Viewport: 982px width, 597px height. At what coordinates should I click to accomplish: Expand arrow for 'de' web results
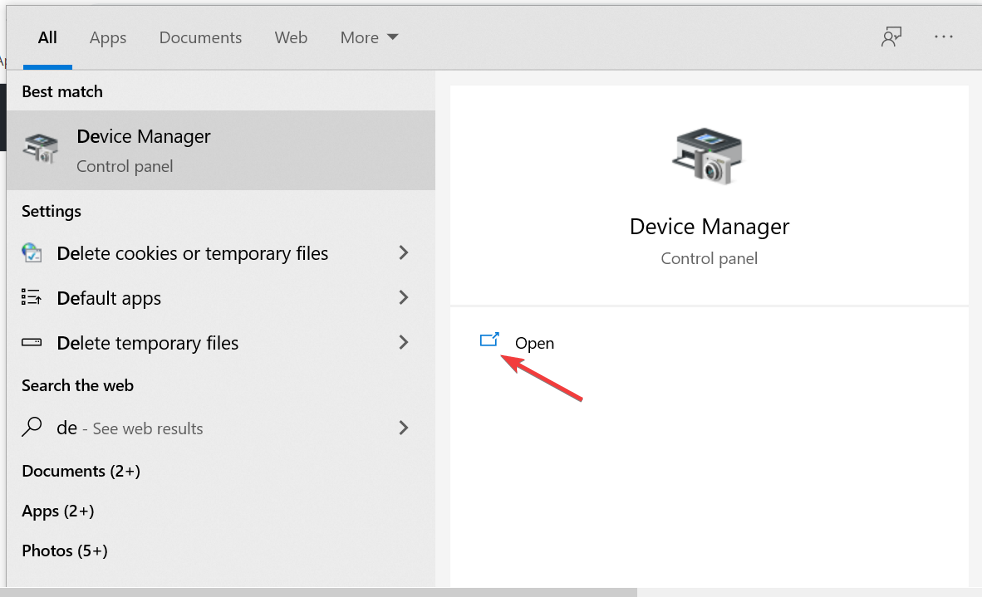(x=404, y=428)
